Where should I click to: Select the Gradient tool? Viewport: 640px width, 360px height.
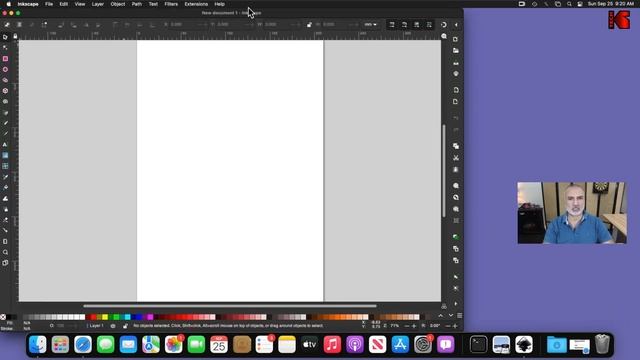[x=5, y=156]
